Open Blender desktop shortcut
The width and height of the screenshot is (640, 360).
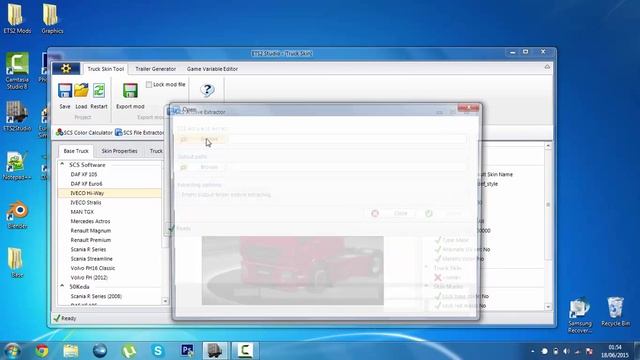tap(17, 215)
